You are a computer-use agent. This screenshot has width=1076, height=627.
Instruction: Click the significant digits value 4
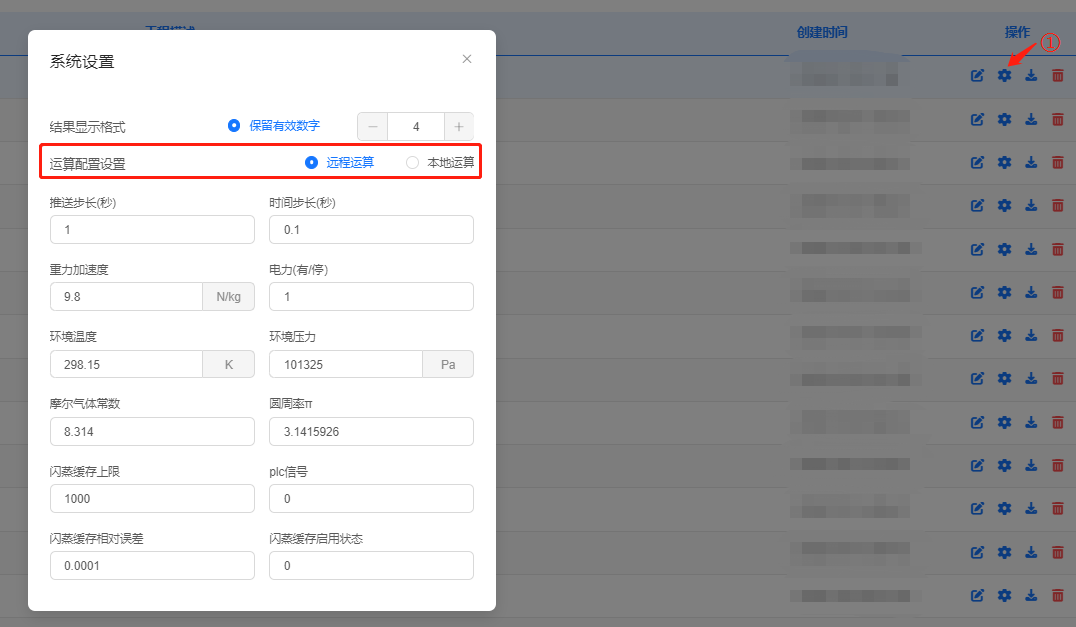point(416,126)
